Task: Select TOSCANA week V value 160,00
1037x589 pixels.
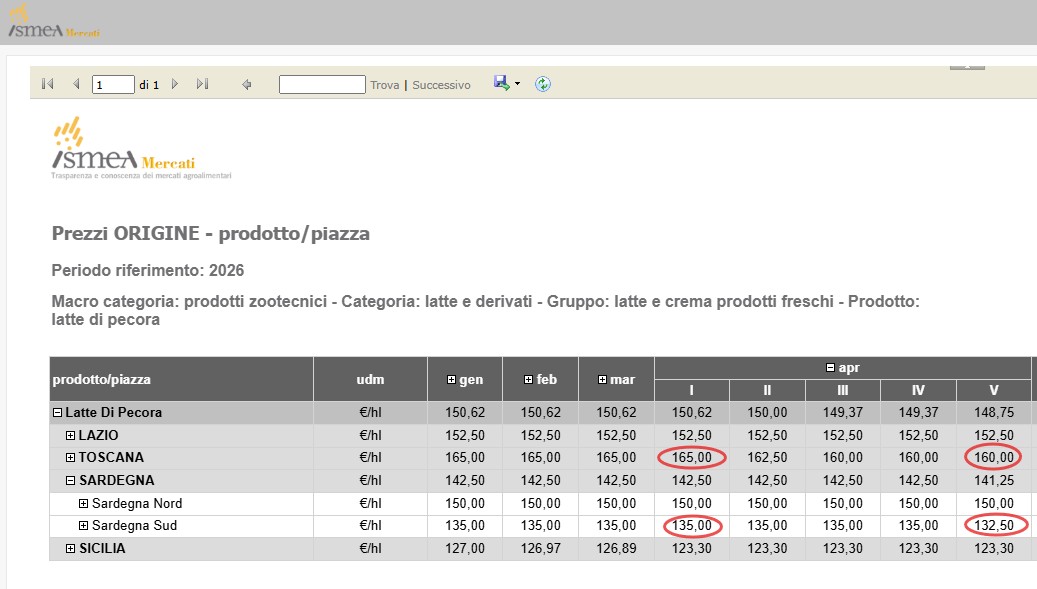Action: click(993, 457)
